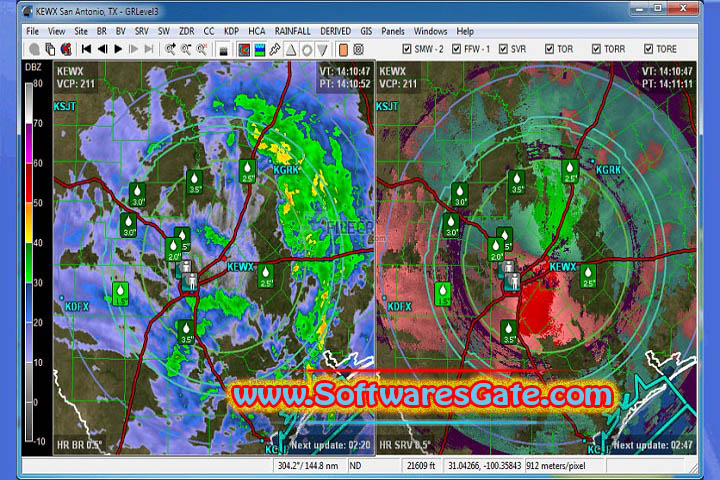720x480 pixels.
Task: Toggle the TORR checkbox
Action: 596,49
